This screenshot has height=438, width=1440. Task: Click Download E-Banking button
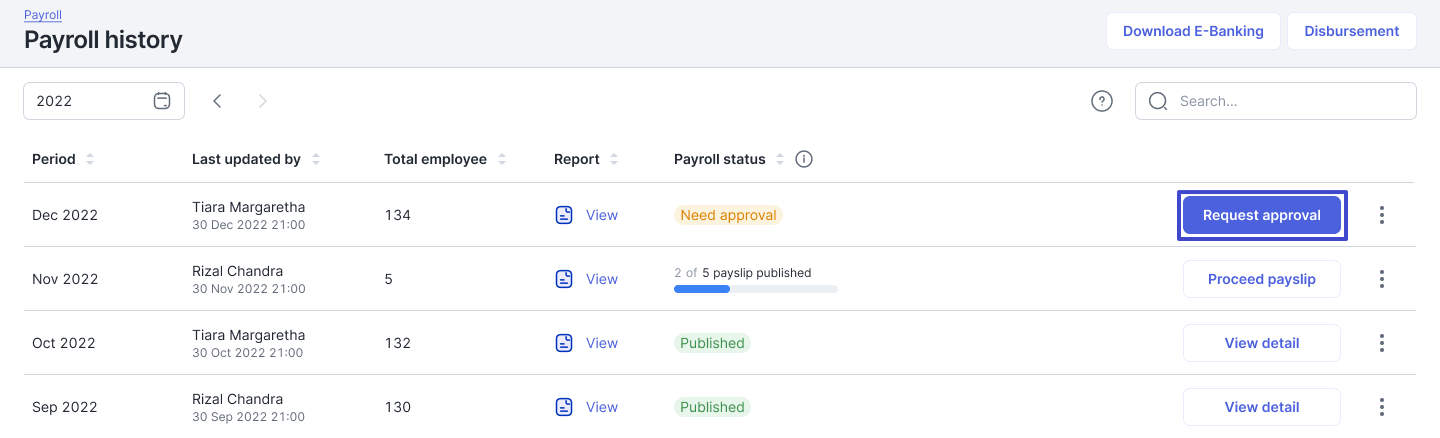point(1193,31)
